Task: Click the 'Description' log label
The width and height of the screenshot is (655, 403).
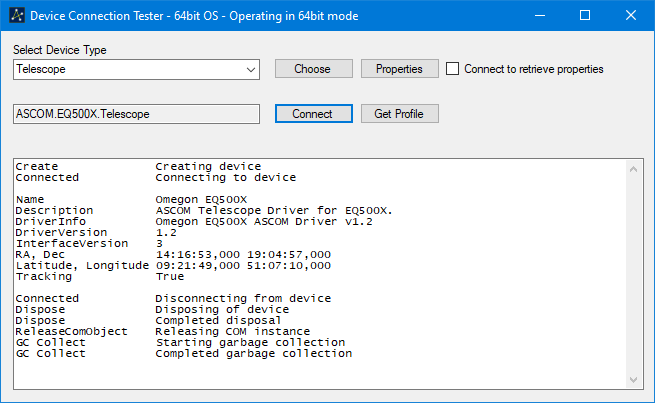Action: click(x=54, y=210)
